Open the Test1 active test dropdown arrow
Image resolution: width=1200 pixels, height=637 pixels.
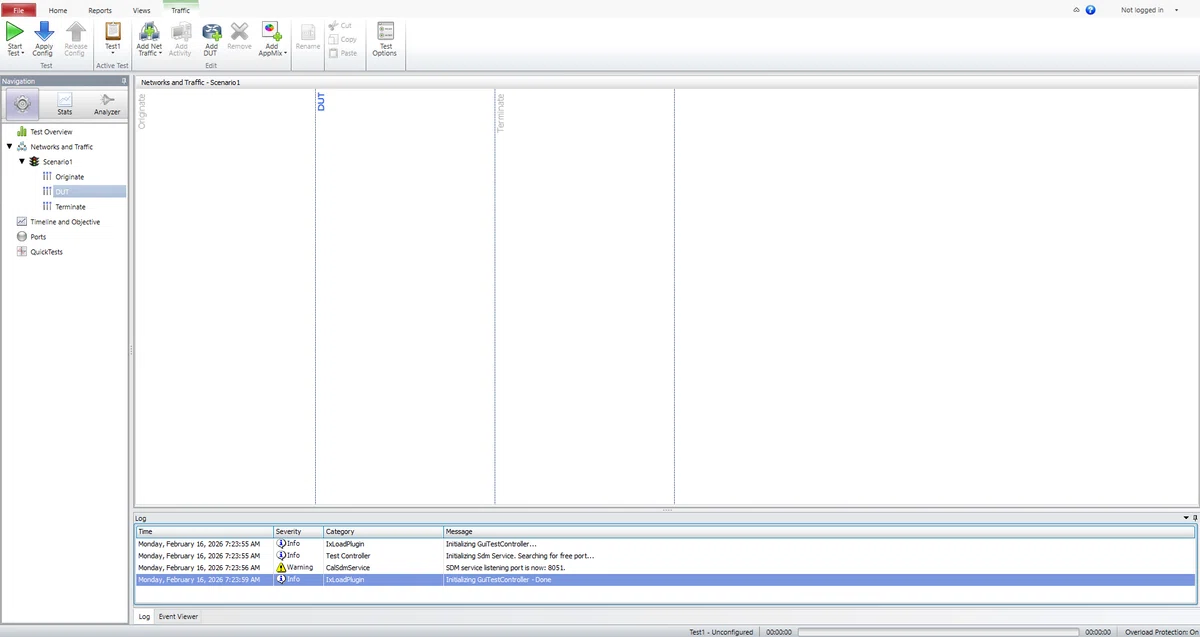pyautogui.click(x=113, y=53)
